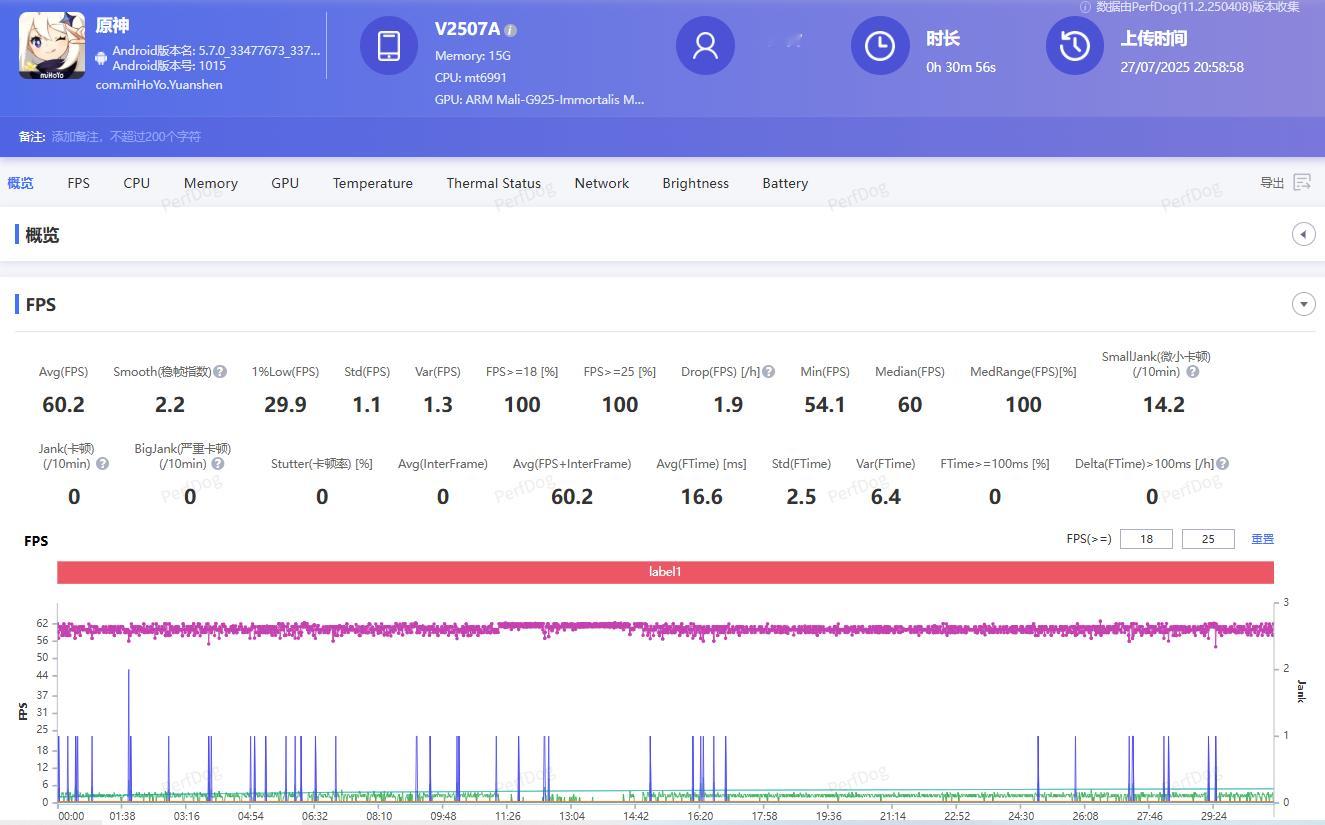Click the FPS threshold field showing 18
The height and width of the screenshot is (825, 1325).
[1146, 539]
